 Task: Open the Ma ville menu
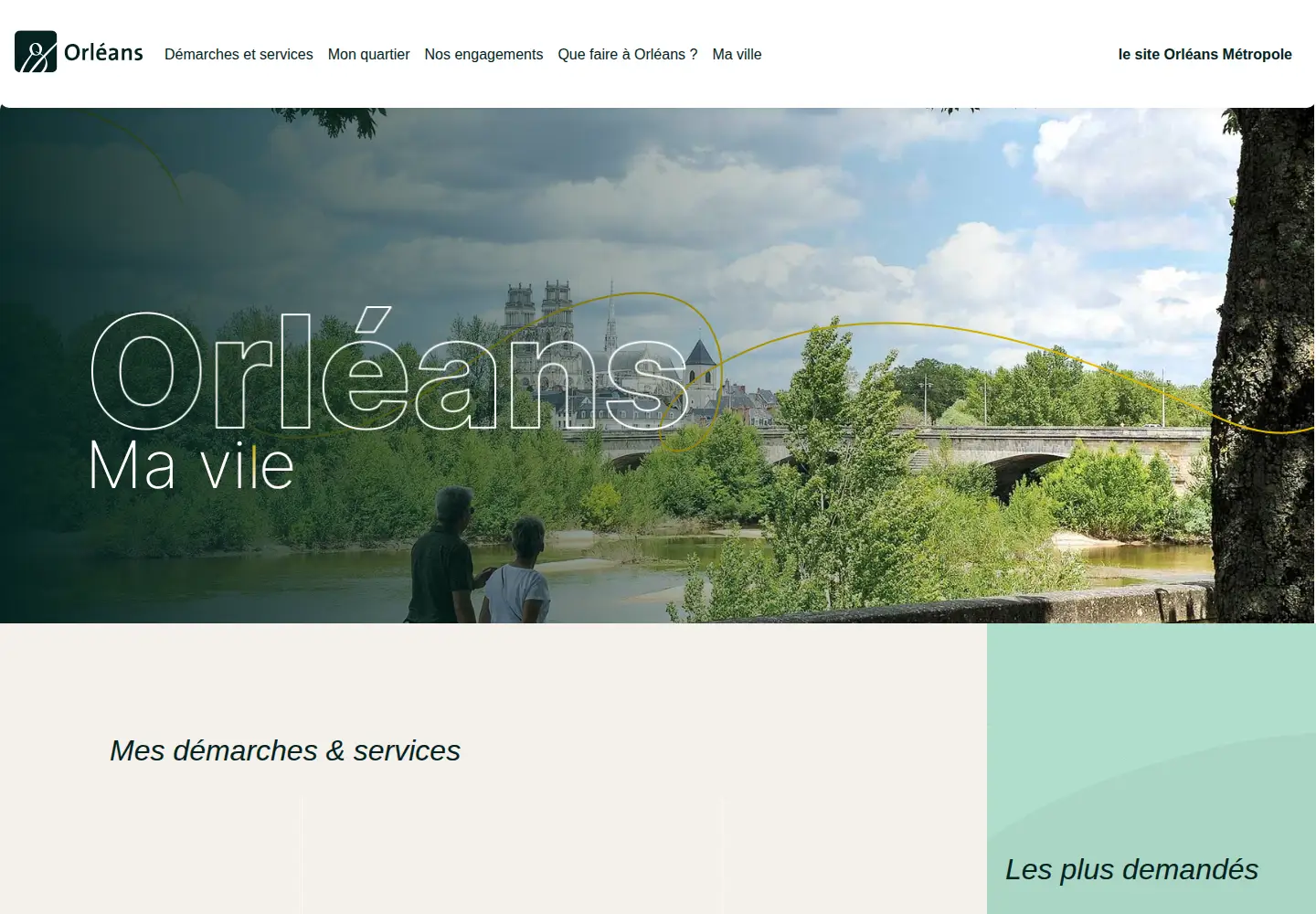737,55
